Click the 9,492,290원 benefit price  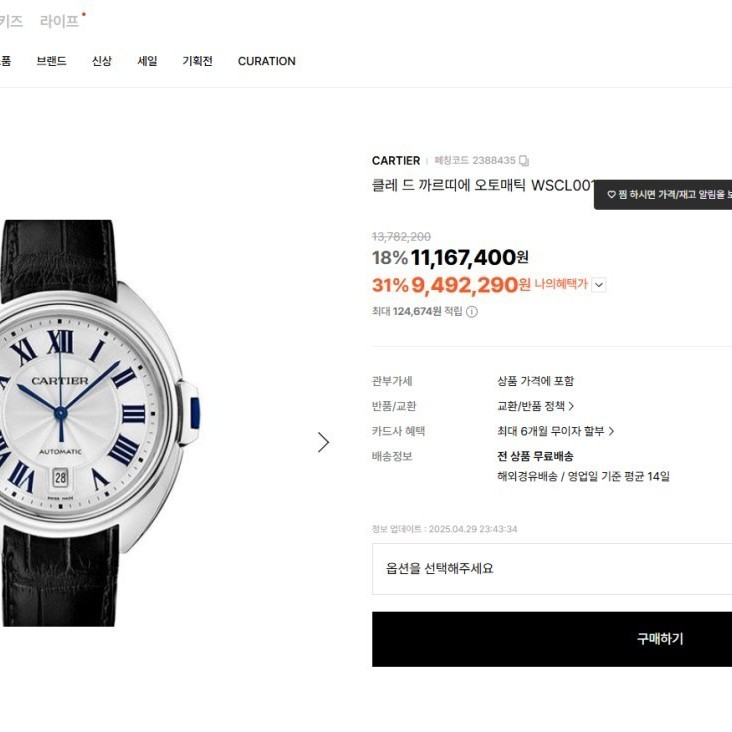(471, 285)
